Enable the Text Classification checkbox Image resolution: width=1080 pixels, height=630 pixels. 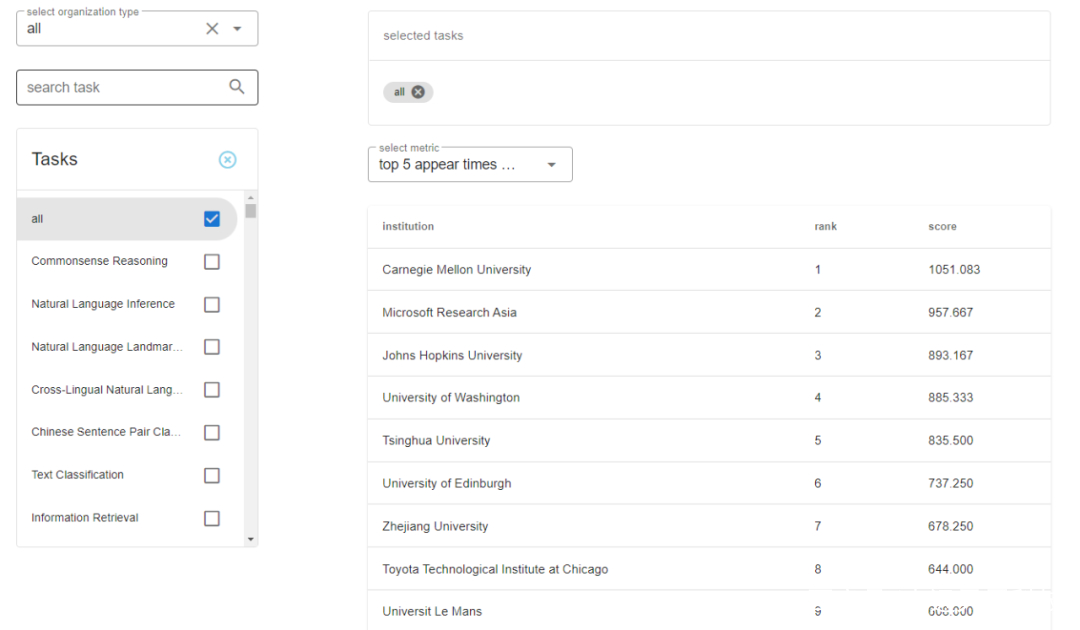pos(212,476)
